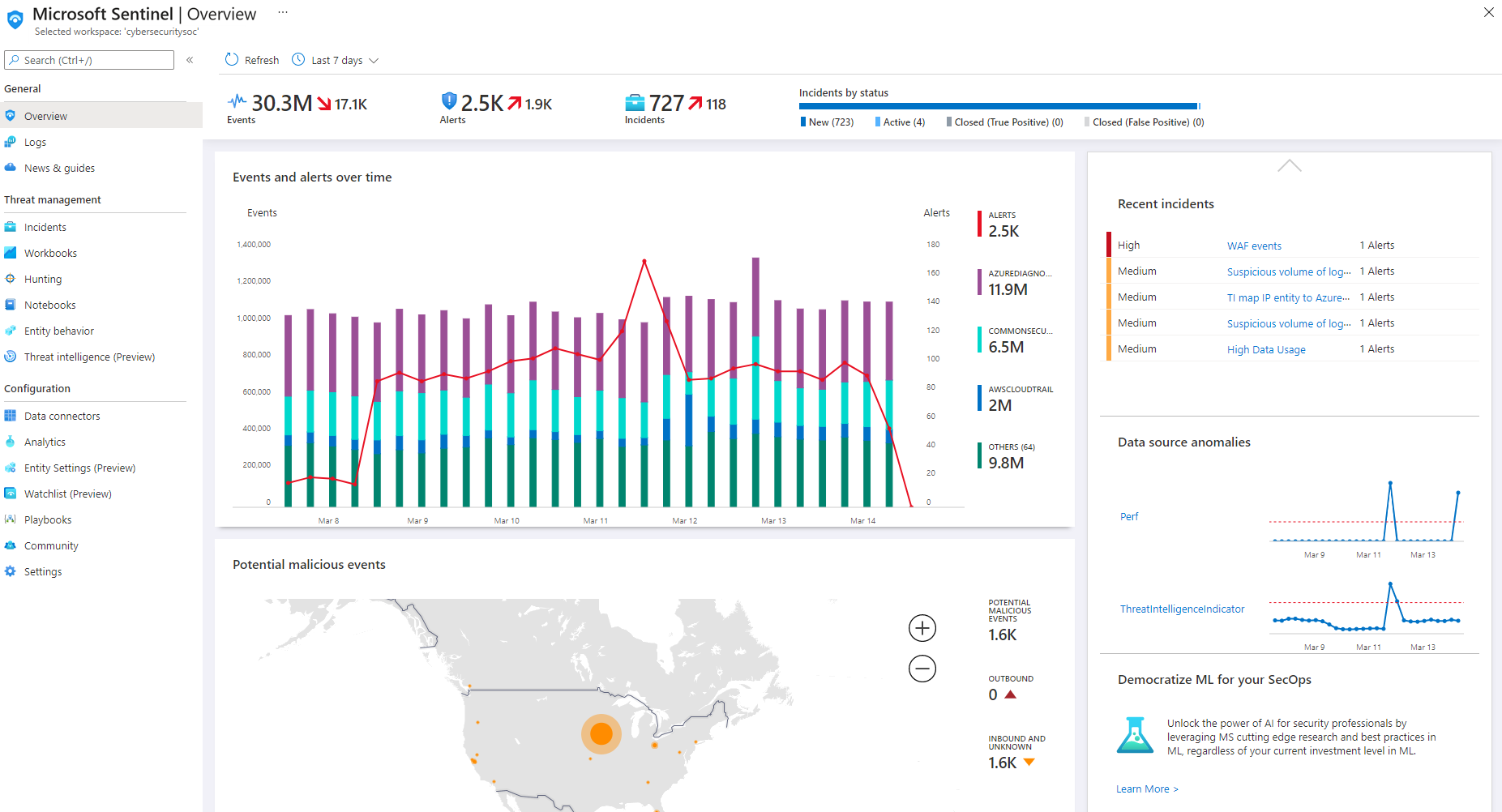Viewport: 1502px width, 812px height.
Task: Open the High Data Usage incident link
Action: (1266, 349)
